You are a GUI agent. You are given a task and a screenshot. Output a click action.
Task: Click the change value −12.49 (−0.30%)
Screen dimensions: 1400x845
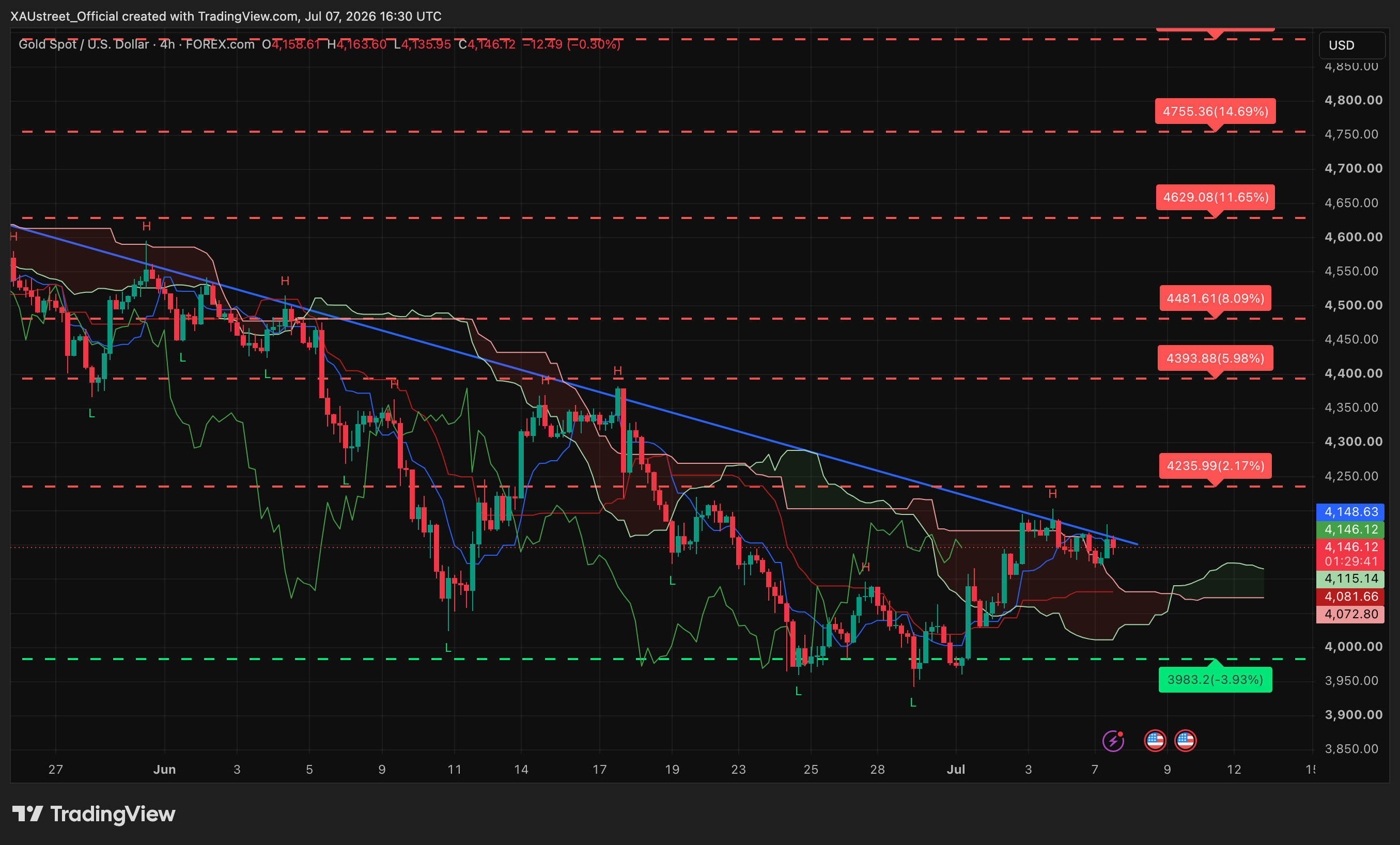coord(571,44)
